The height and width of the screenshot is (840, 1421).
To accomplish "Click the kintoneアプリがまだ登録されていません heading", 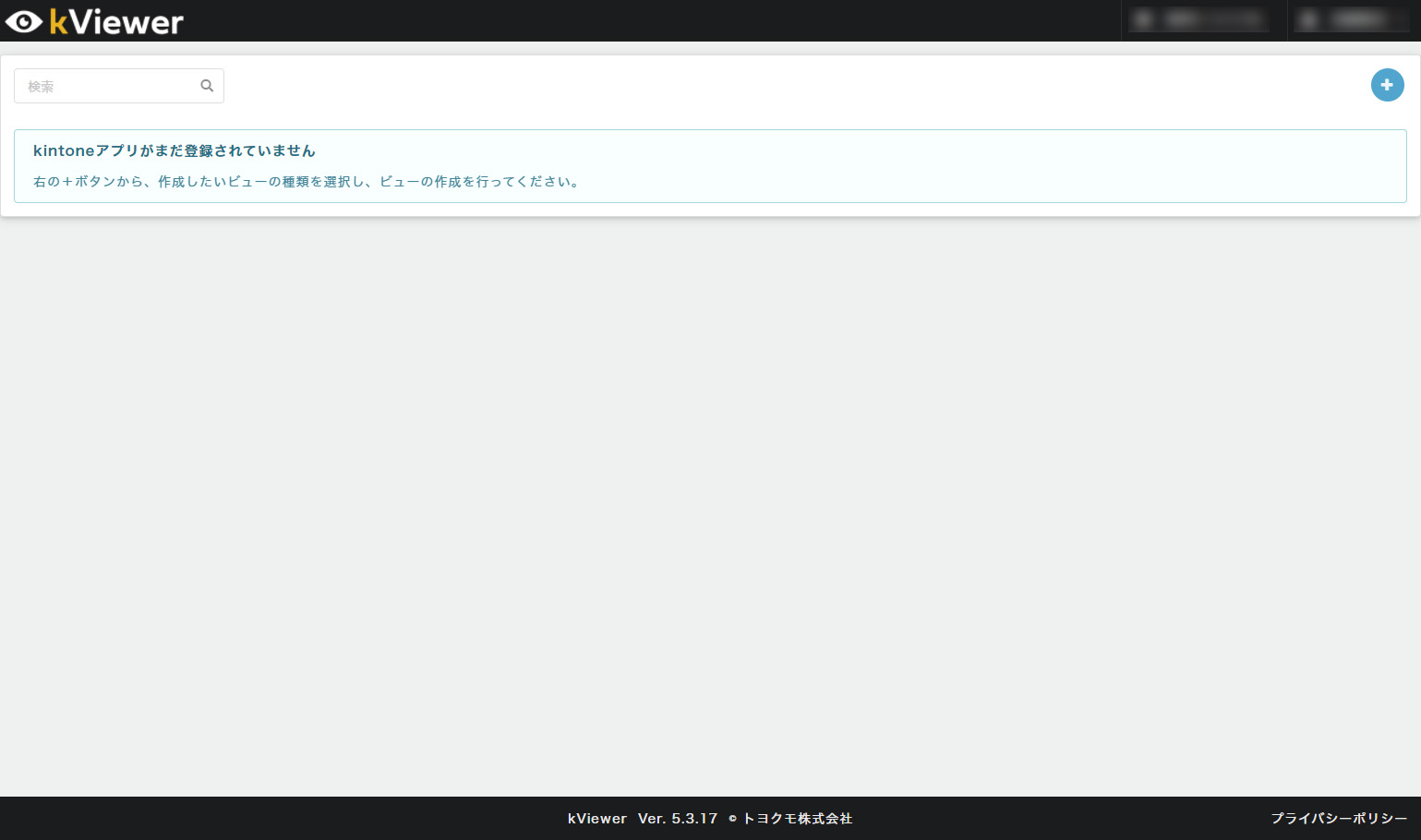I will pyautogui.click(x=175, y=150).
